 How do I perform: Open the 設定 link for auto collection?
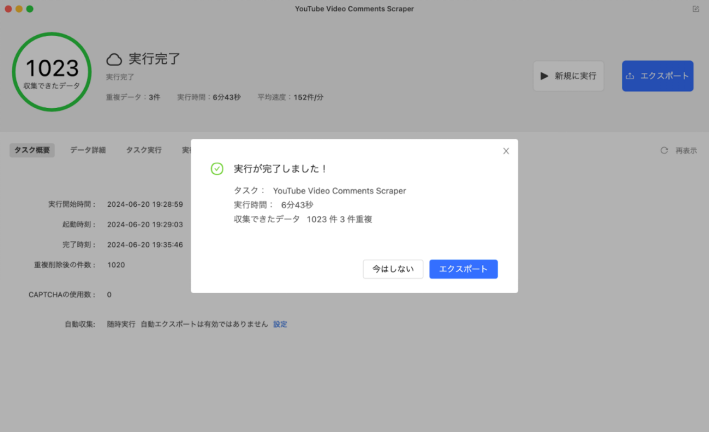280,324
